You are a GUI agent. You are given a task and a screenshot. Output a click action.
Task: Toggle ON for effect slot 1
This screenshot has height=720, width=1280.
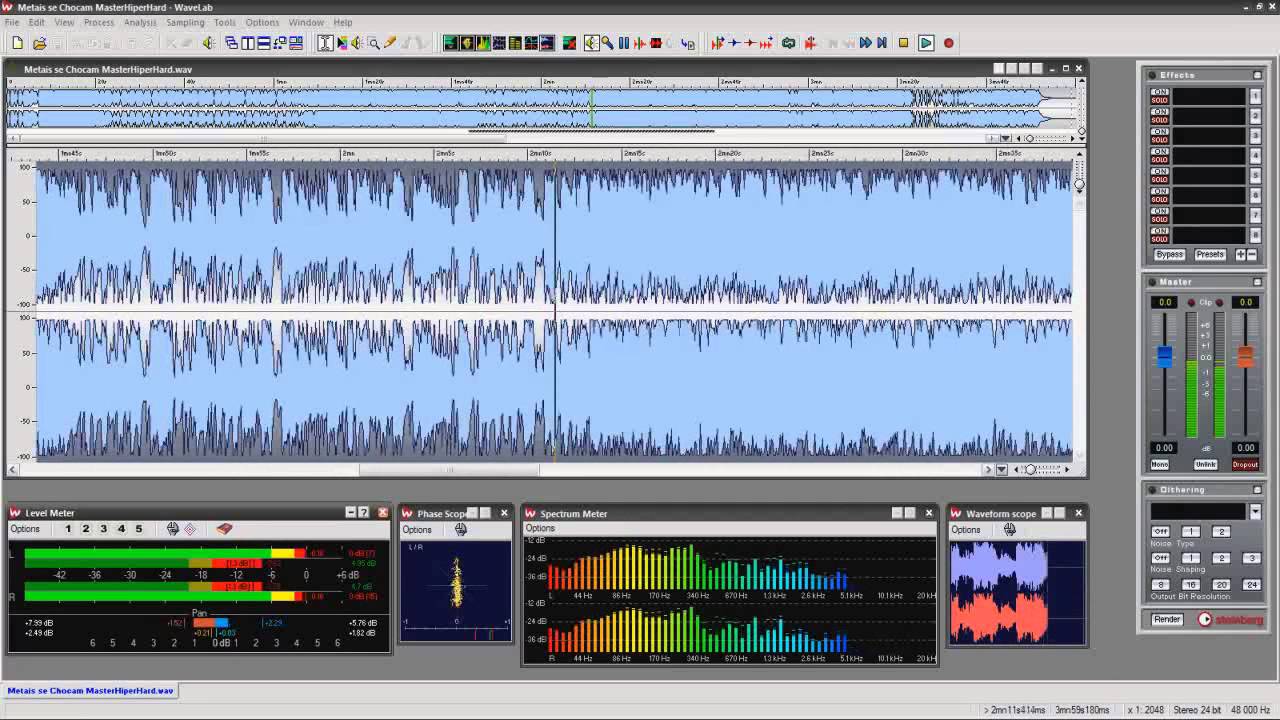coord(1160,92)
